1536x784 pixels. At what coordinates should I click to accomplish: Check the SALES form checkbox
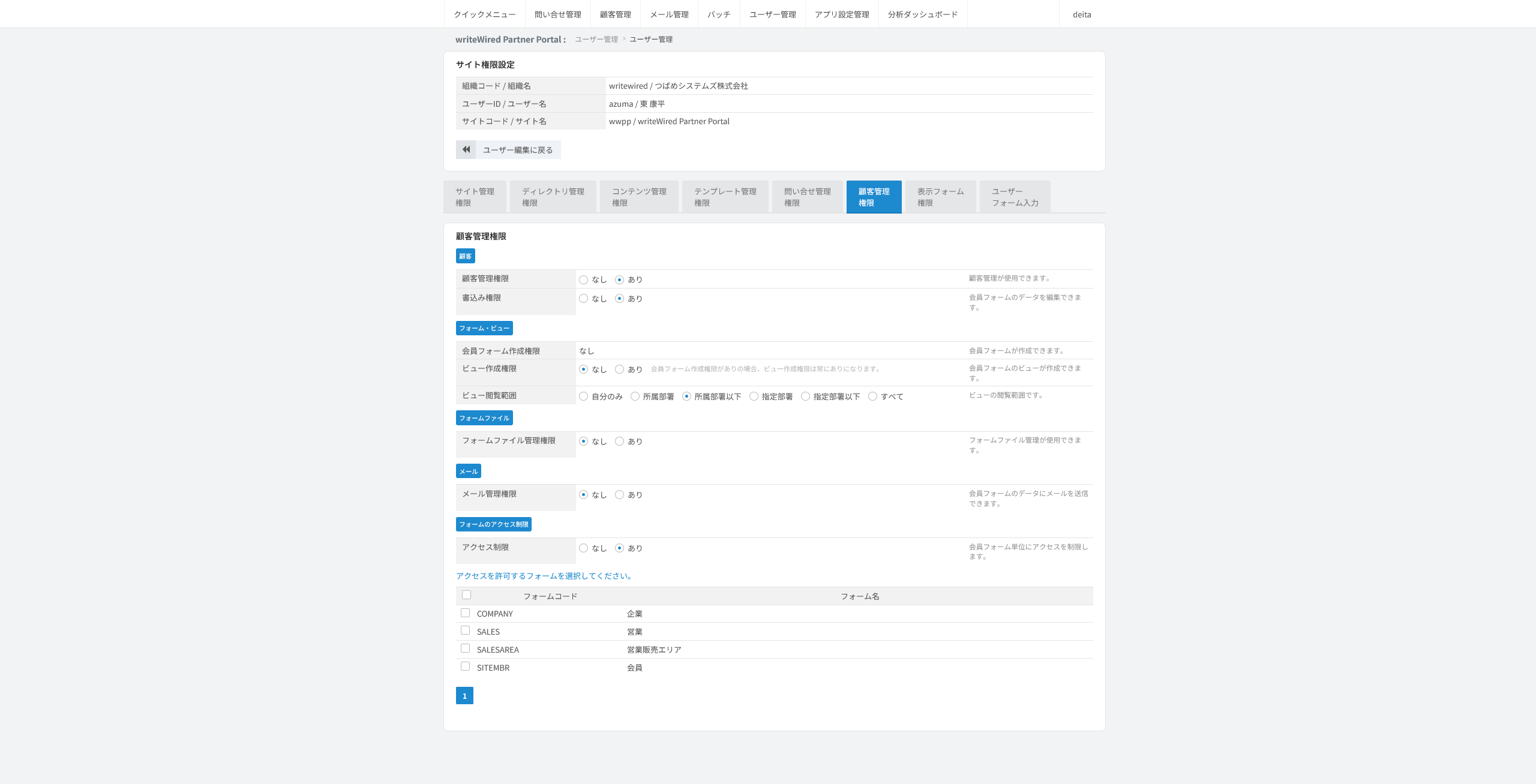[x=465, y=630]
